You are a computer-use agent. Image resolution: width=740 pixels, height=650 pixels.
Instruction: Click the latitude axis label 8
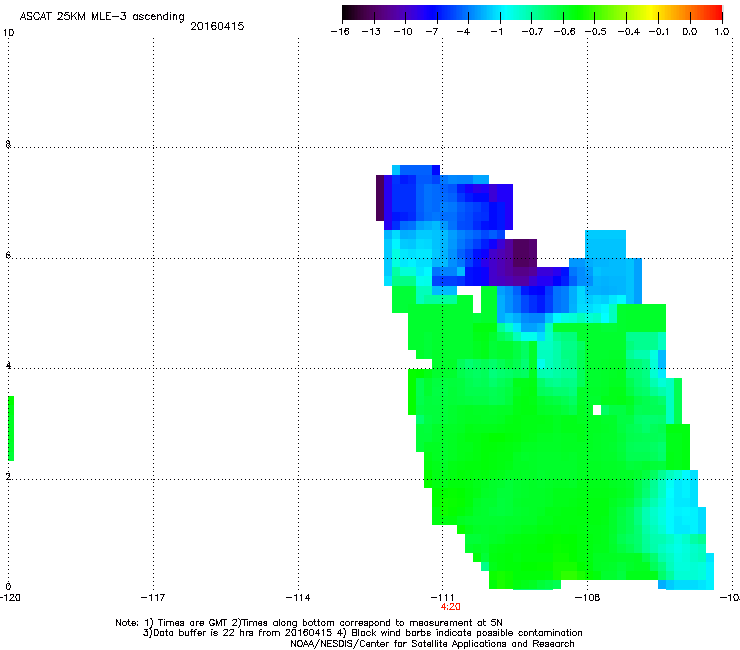click(8, 144)
